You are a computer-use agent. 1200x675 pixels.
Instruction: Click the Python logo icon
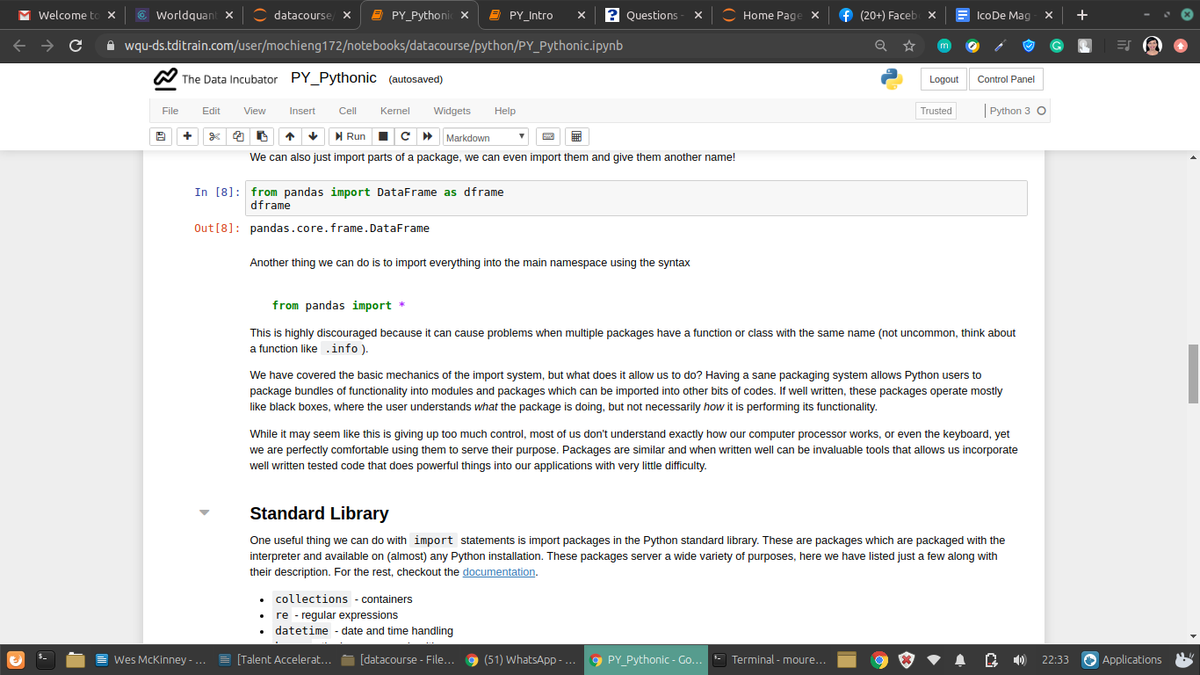point(892,79)
